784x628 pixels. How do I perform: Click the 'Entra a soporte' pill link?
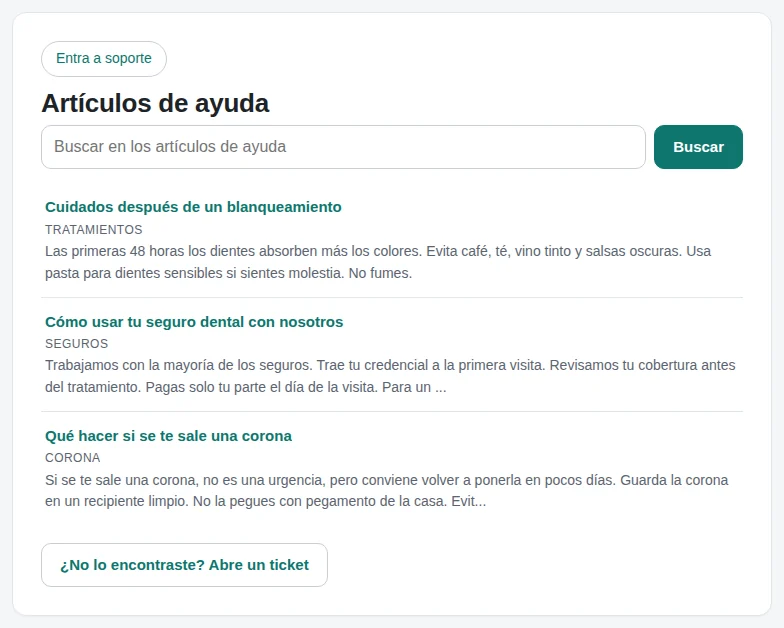[x=104, y=59]
